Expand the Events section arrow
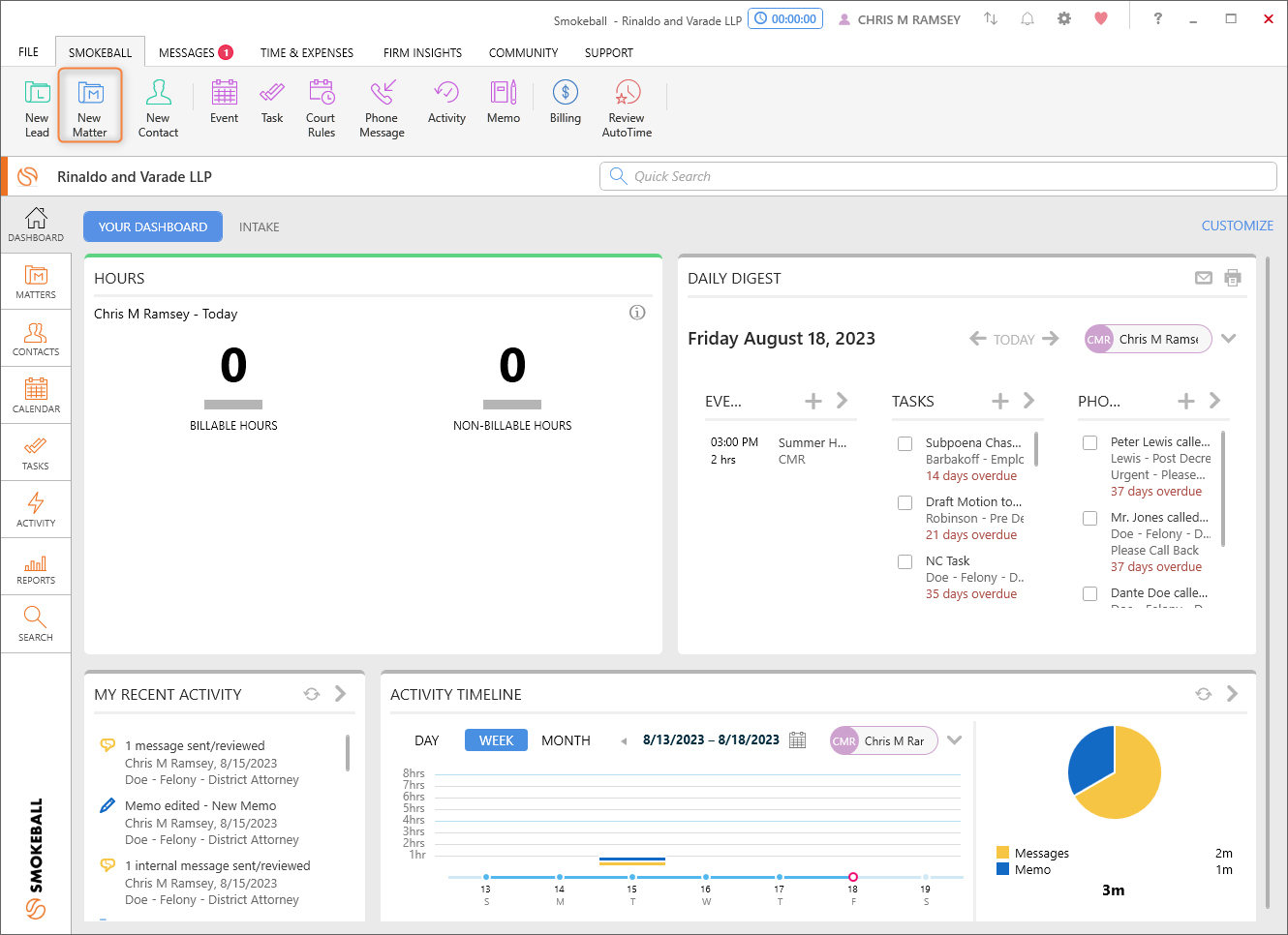1288x935 pixels. coord(842,401)
